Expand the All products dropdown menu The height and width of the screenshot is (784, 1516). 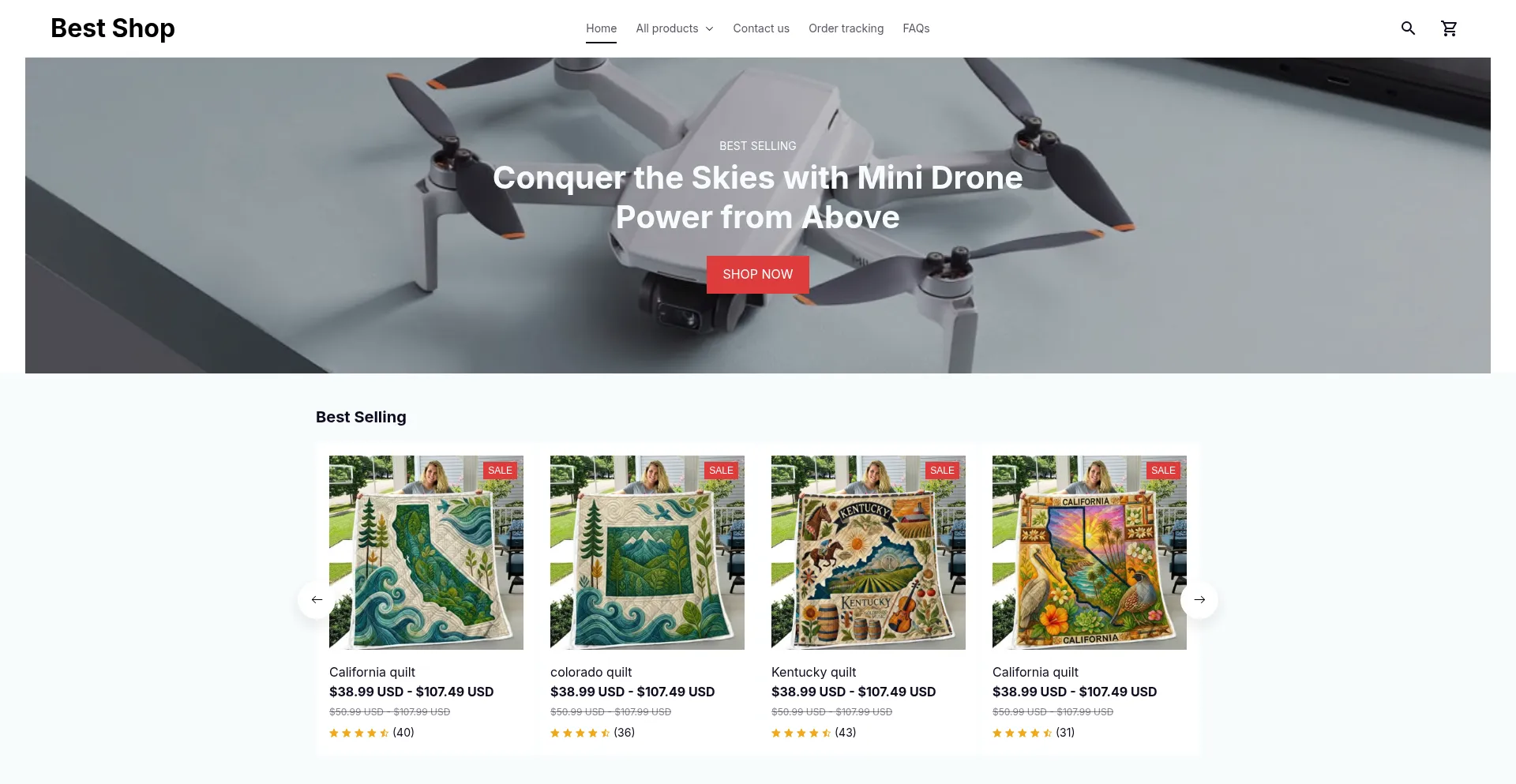674,28
